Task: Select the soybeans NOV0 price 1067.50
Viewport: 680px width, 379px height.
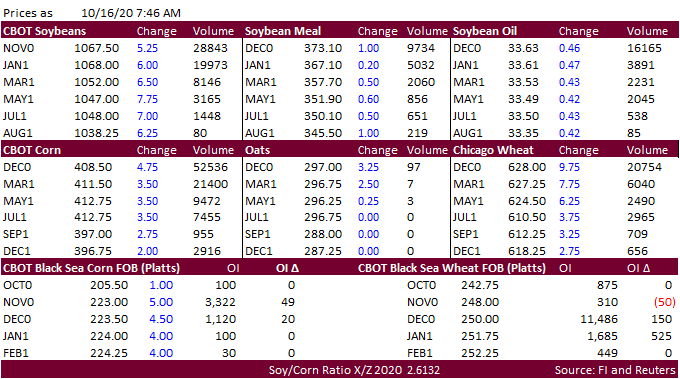Action: 97,48
